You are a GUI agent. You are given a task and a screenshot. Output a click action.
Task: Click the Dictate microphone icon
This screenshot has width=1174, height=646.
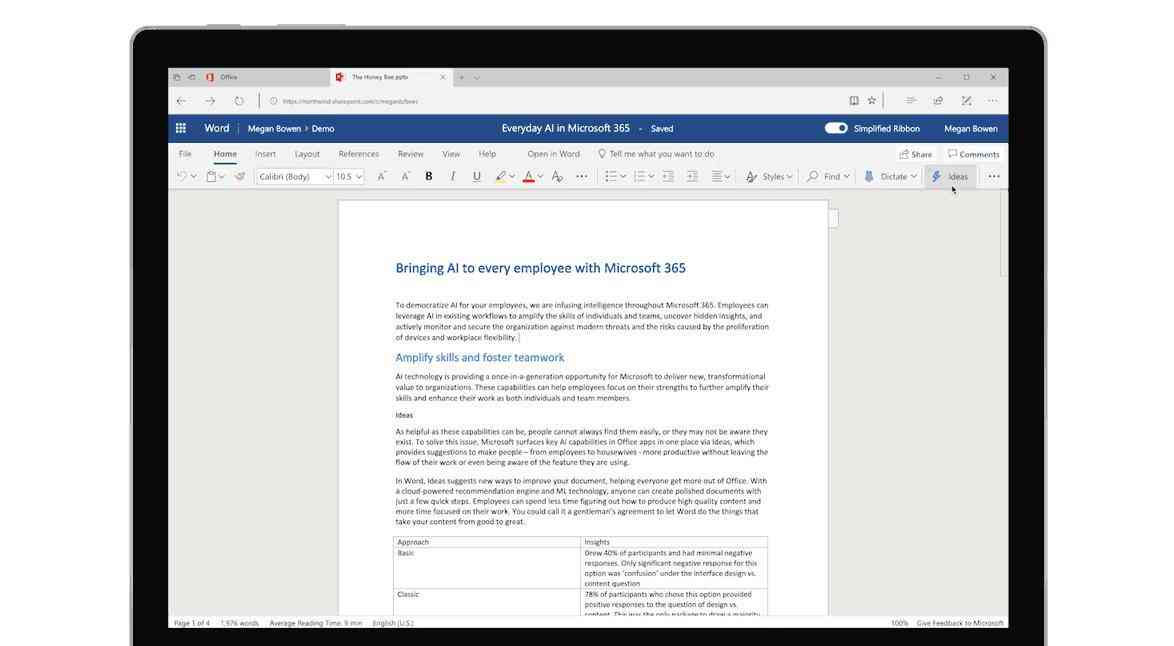coord(869,177)
